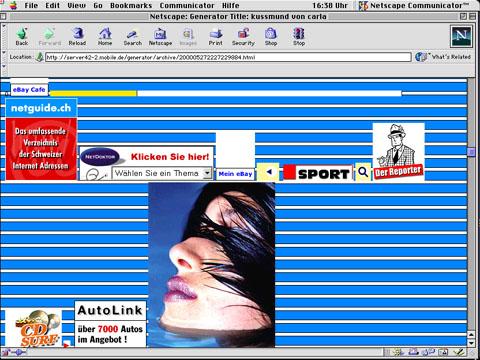The width and height of the screenshot is (480, 360).
Task: Click the vertical scrollbar thumb
Action: (x=471, y=152)
